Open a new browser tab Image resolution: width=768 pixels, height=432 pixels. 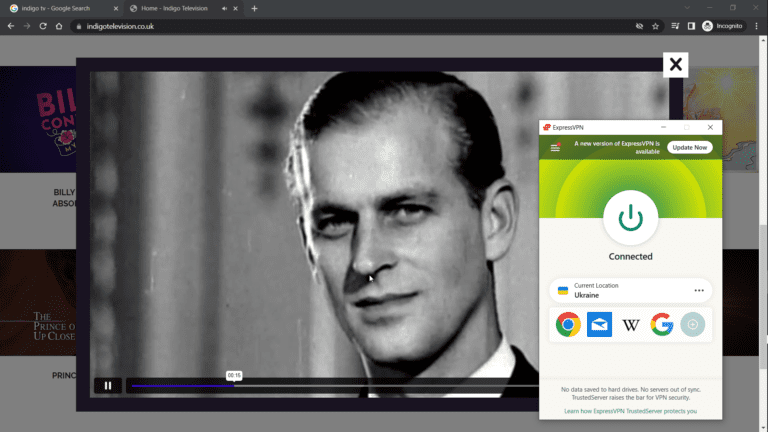pos(254,8)
